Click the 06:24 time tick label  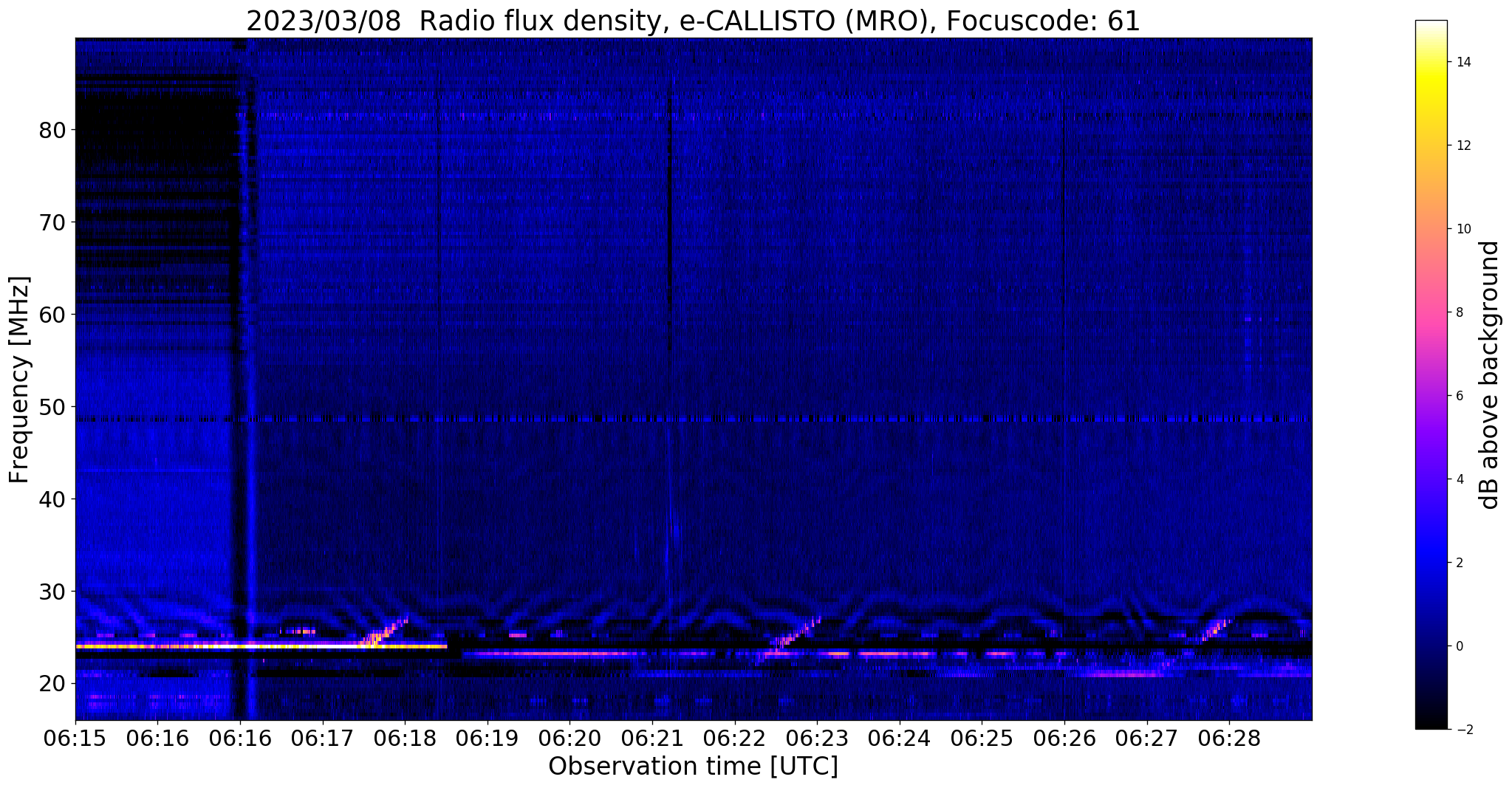point(900,739)
